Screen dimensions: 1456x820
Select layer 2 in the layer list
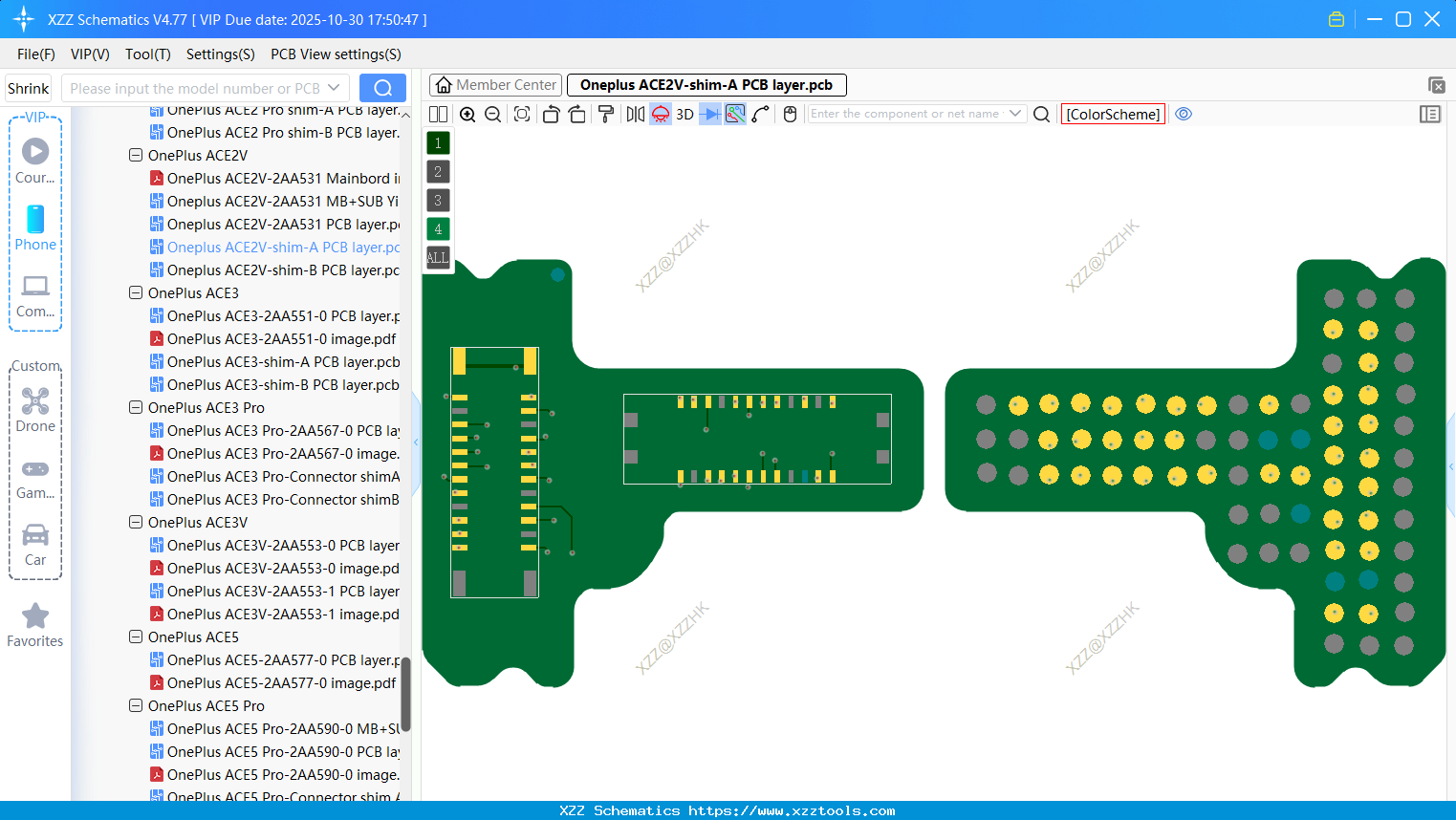pyautogui.click(x=438, y=171)
